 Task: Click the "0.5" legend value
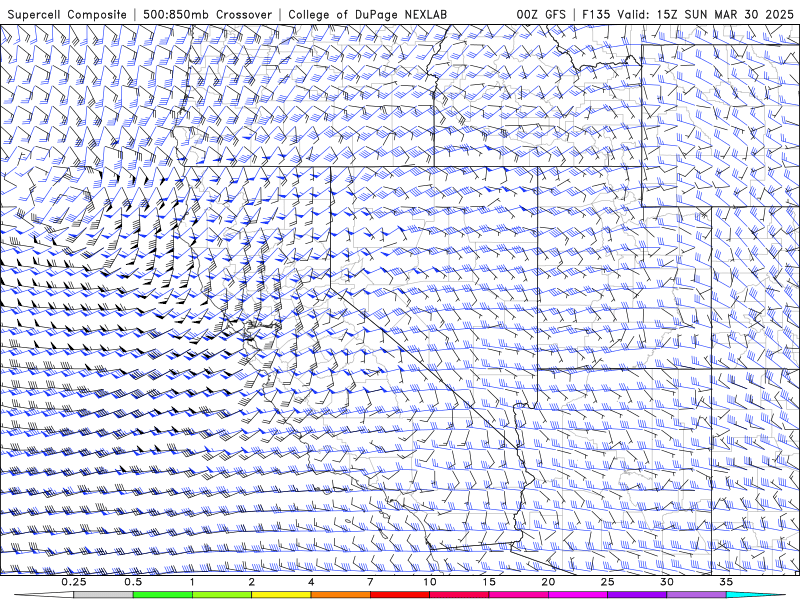click(133, 582)
